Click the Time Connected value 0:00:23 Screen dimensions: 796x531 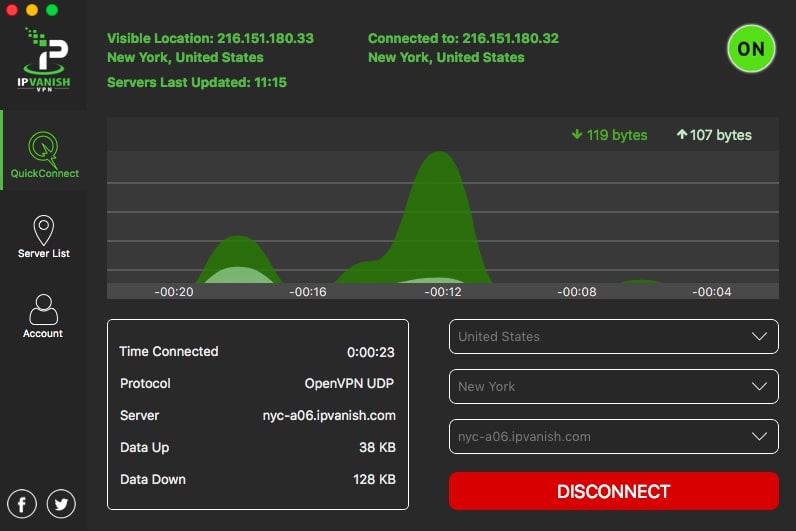click(371, 352)
